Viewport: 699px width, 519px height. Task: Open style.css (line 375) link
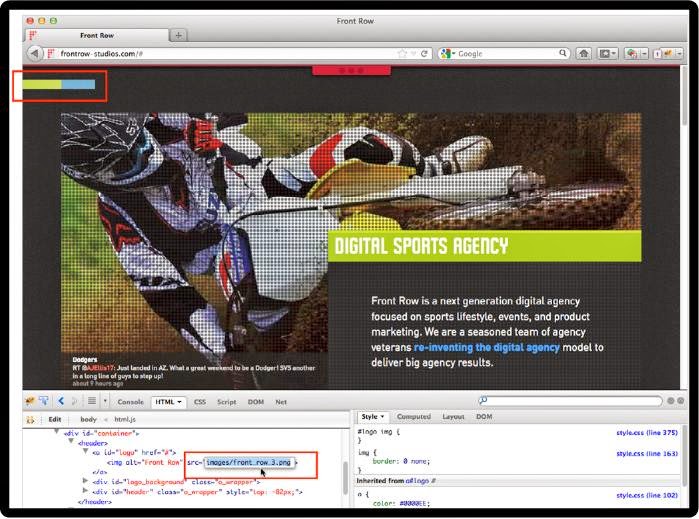[x=647, y=432]
